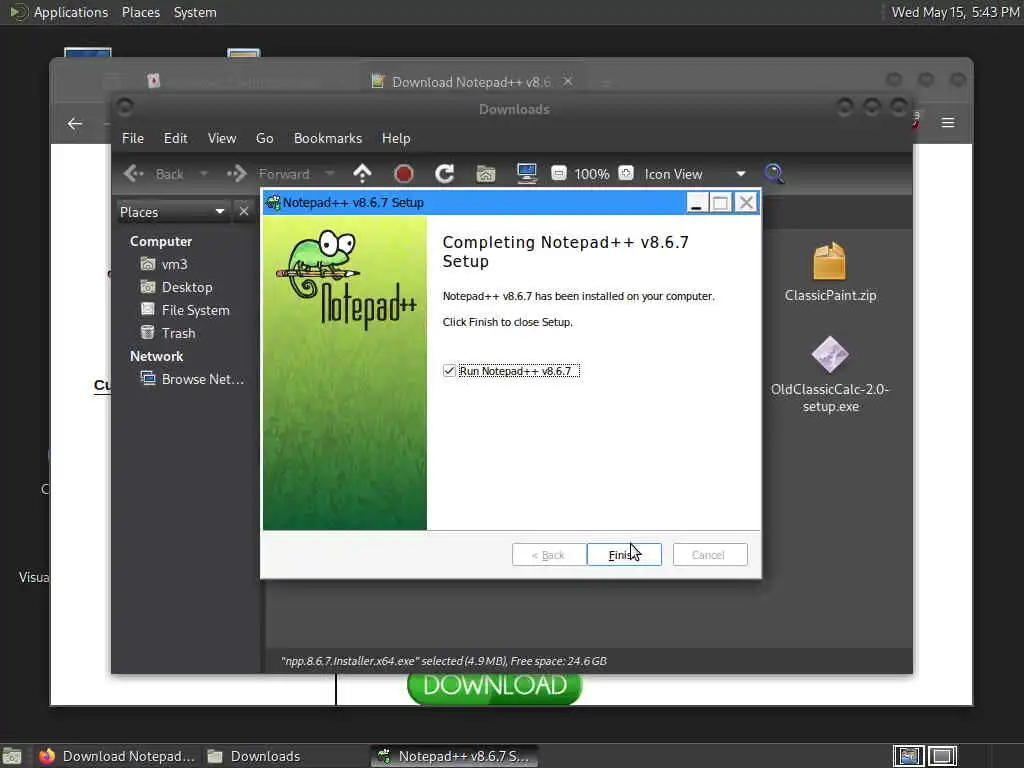Image resolution: width=1024 pixels, height=768 pixels.
Task: Open the Edit menu in file manager
Action: click(x=175, y=138)
